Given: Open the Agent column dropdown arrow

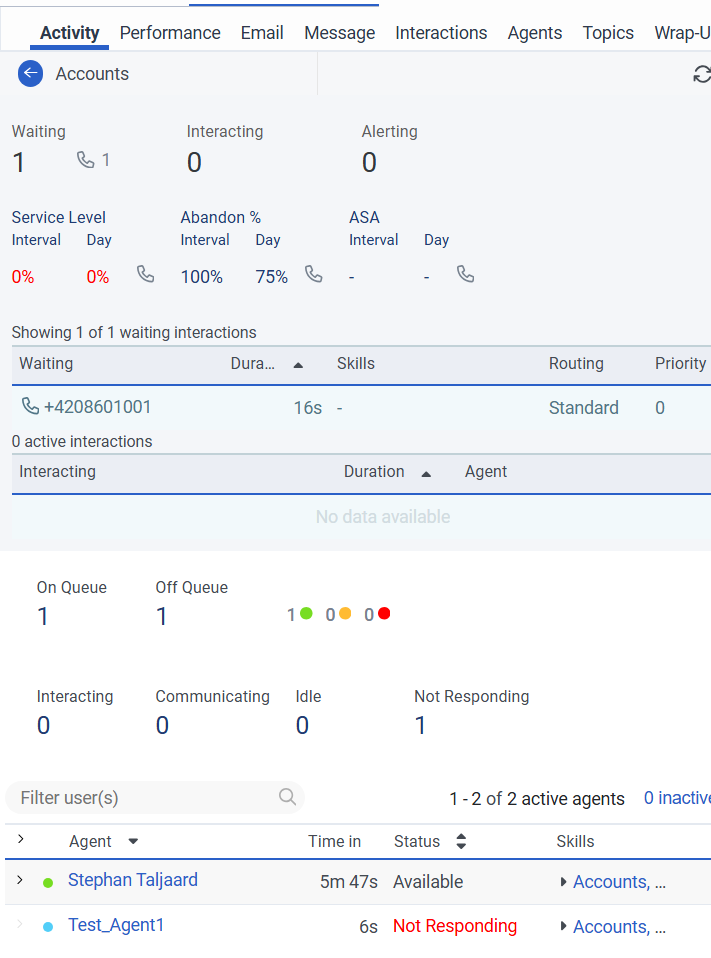Looking at the screenshot, I should pos(133,842).
